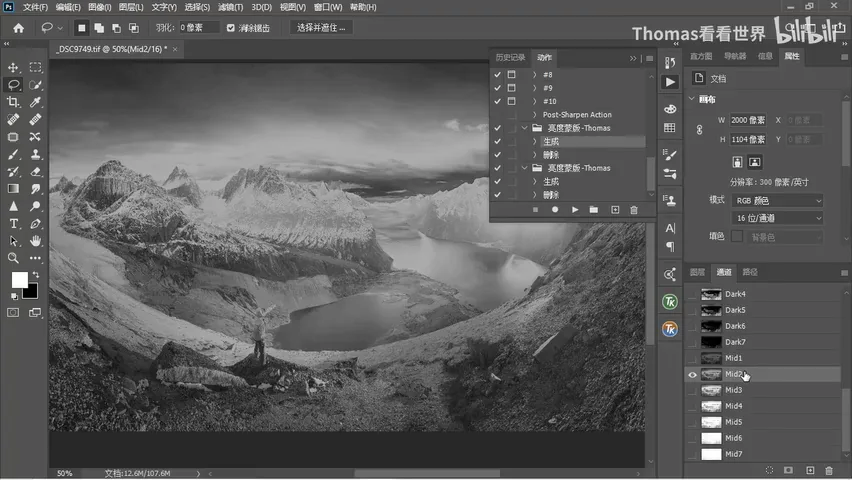Click the portrait orientation button in Properties
This screenshot has width=852, height=480.
tap(737, 162)
